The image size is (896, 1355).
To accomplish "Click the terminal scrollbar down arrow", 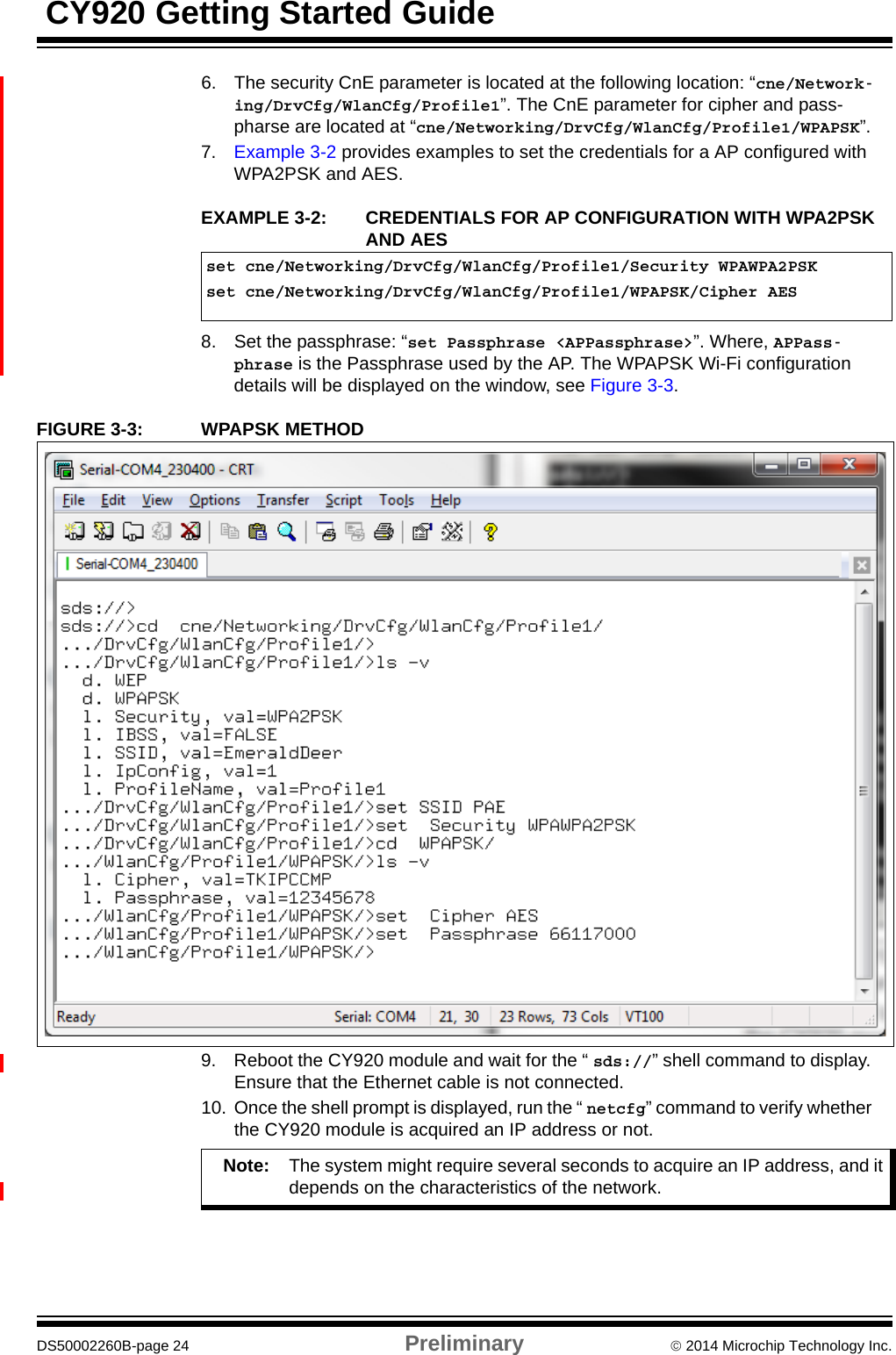I will click(x=864, y=991).
